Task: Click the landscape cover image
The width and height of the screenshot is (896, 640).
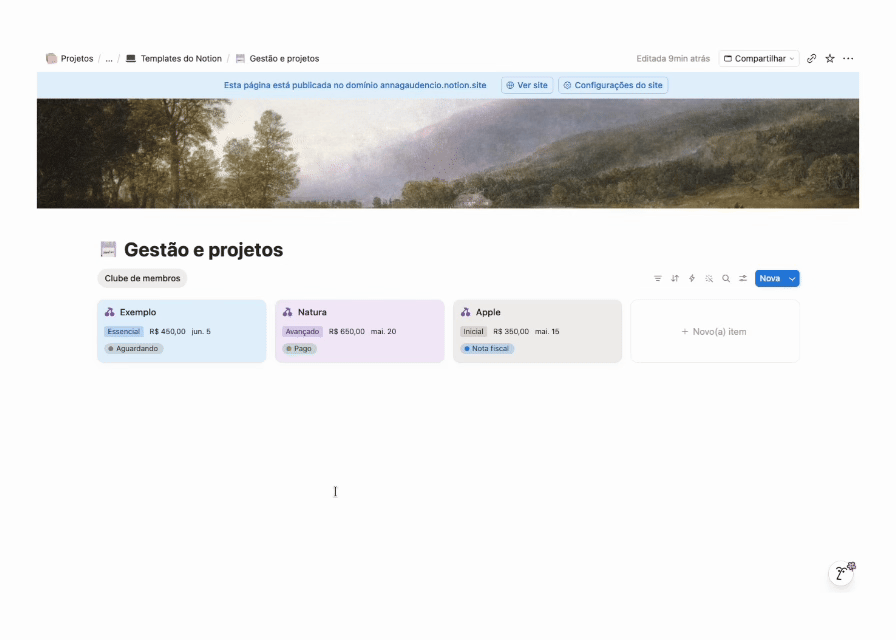Action: coord(448,153)
